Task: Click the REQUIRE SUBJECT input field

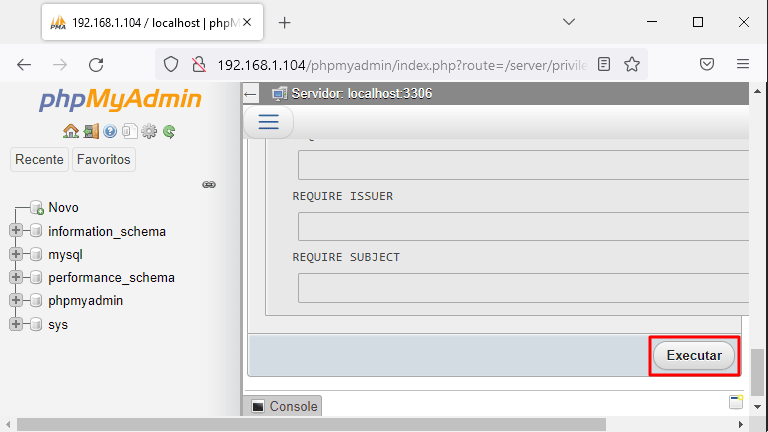Action: click(x=523, y=288)
